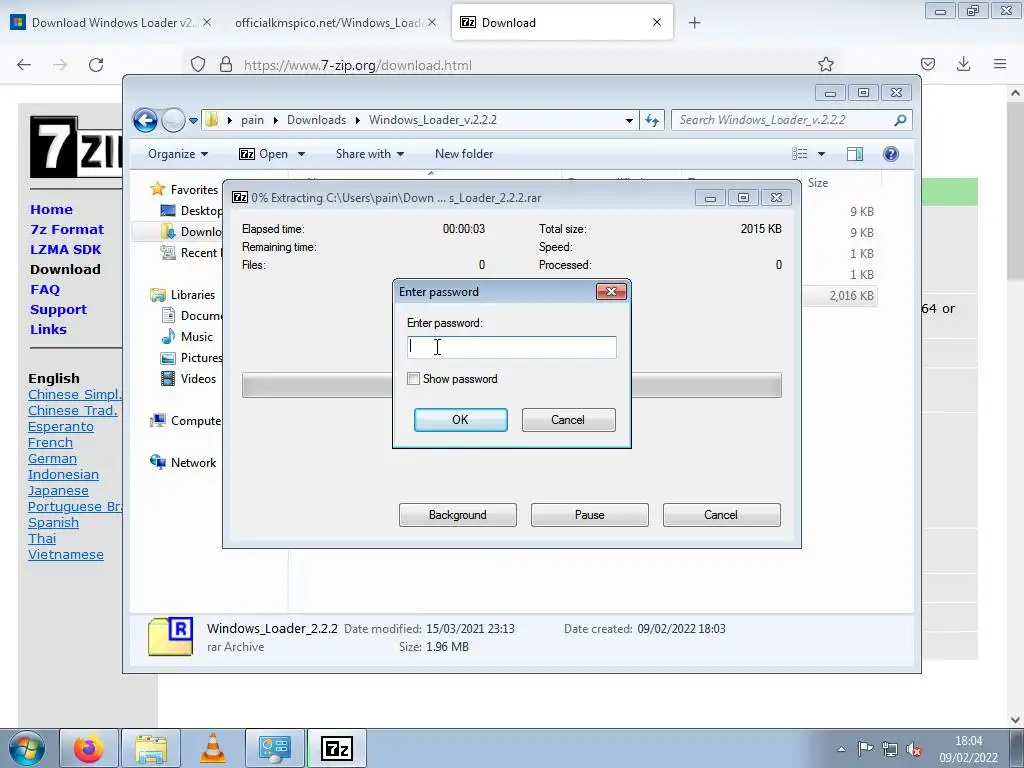Viewport: 1024px width, 768px height.
Task: Open a new browser tab
Action: (694, 23)
